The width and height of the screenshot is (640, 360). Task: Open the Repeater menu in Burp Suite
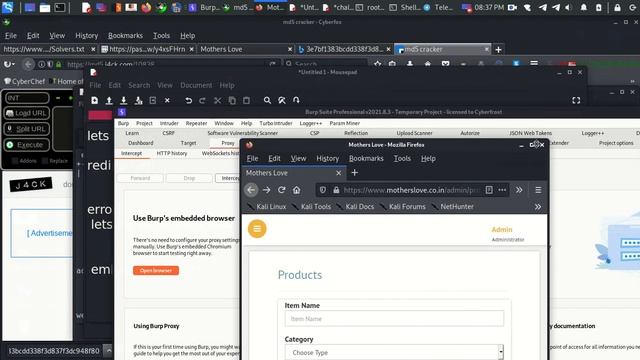196,123
